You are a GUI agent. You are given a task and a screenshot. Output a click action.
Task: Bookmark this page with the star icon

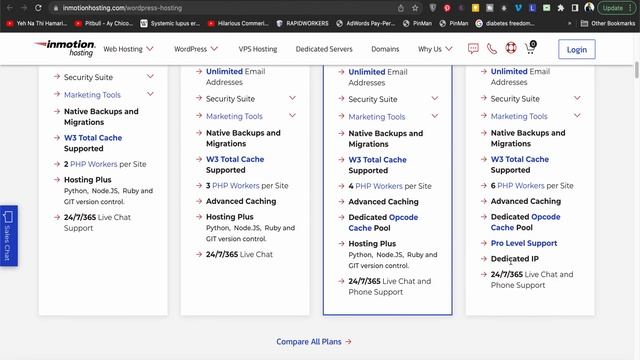click(x=415, y=8)
